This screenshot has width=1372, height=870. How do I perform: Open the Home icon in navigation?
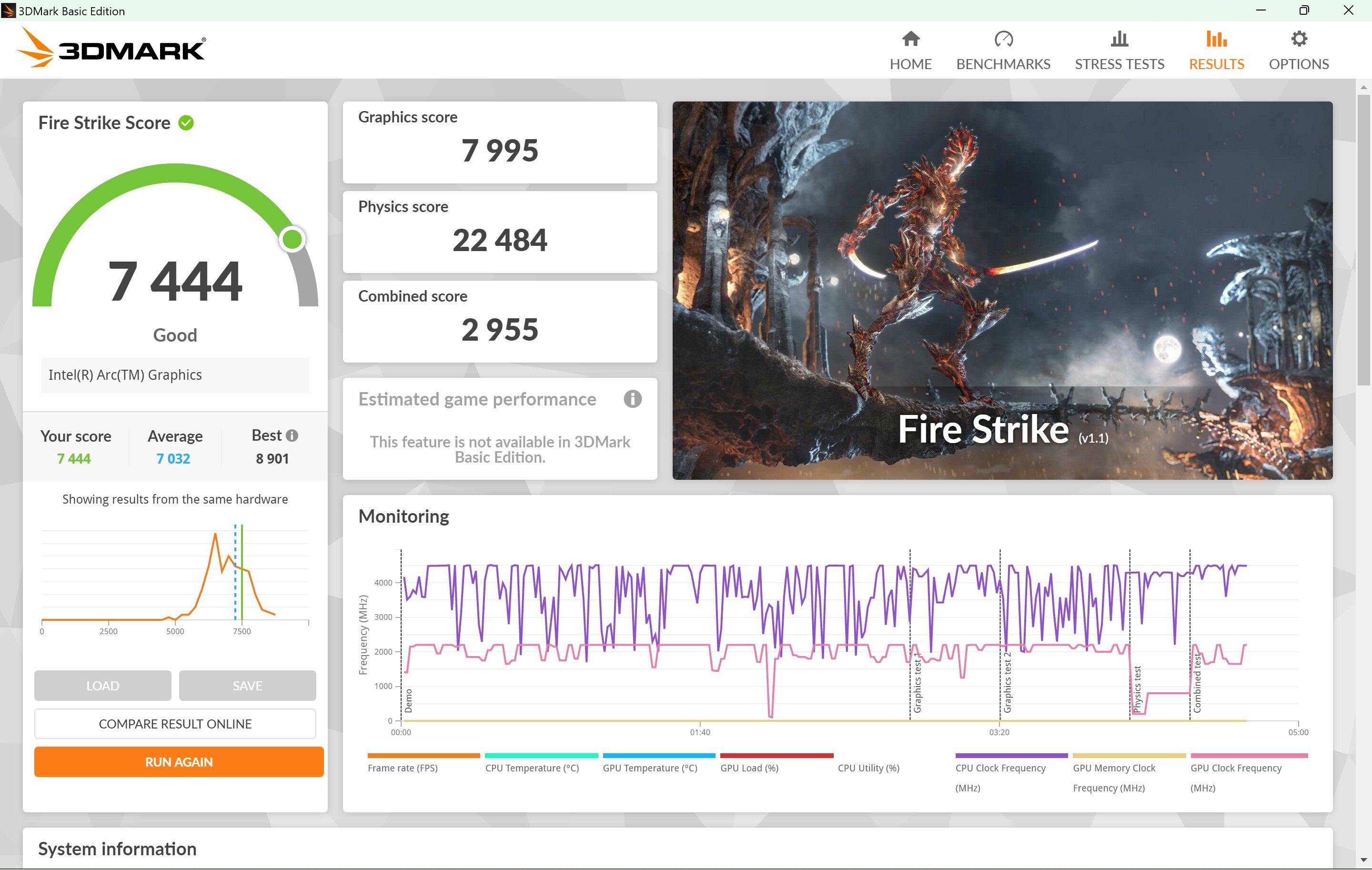pos(910,39)
